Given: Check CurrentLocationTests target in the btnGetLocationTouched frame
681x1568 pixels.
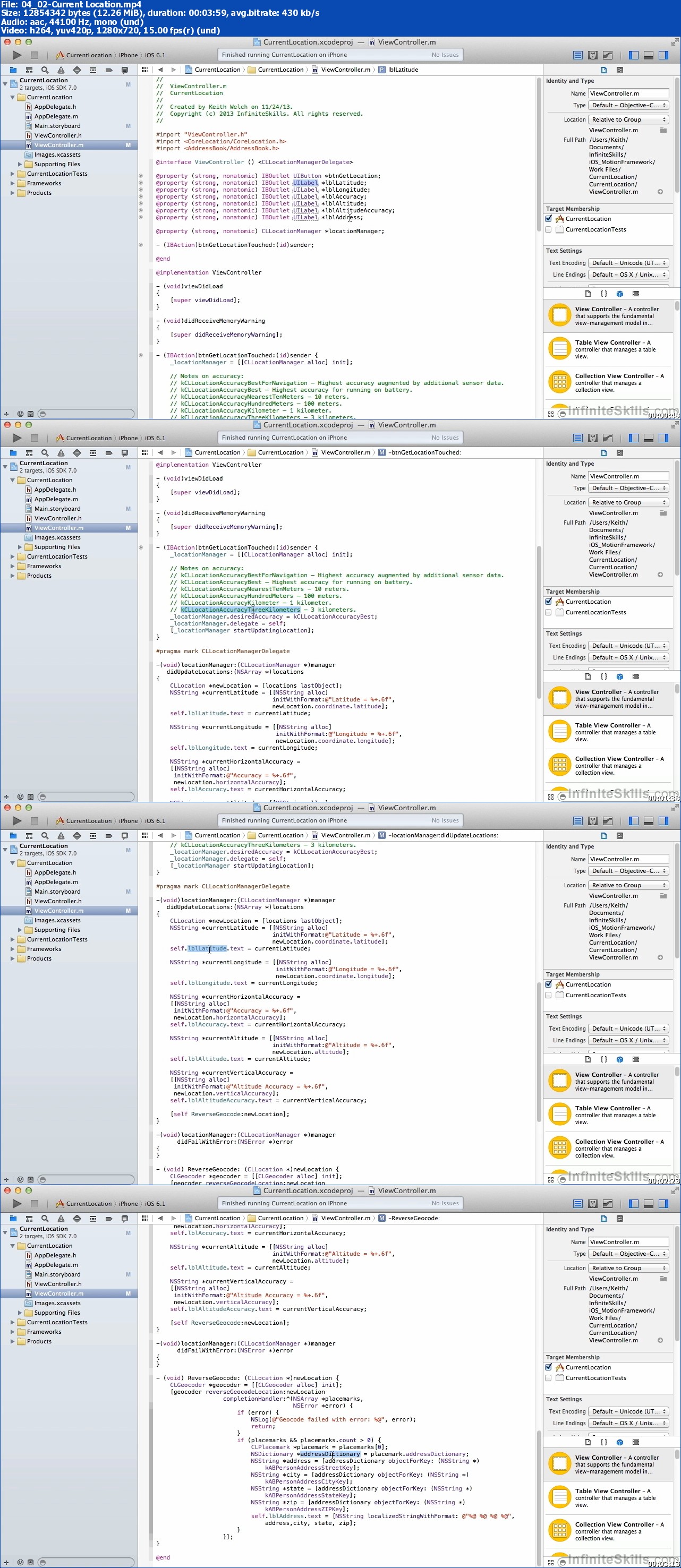Looking at the screenshot, I should tap(549, 612).
